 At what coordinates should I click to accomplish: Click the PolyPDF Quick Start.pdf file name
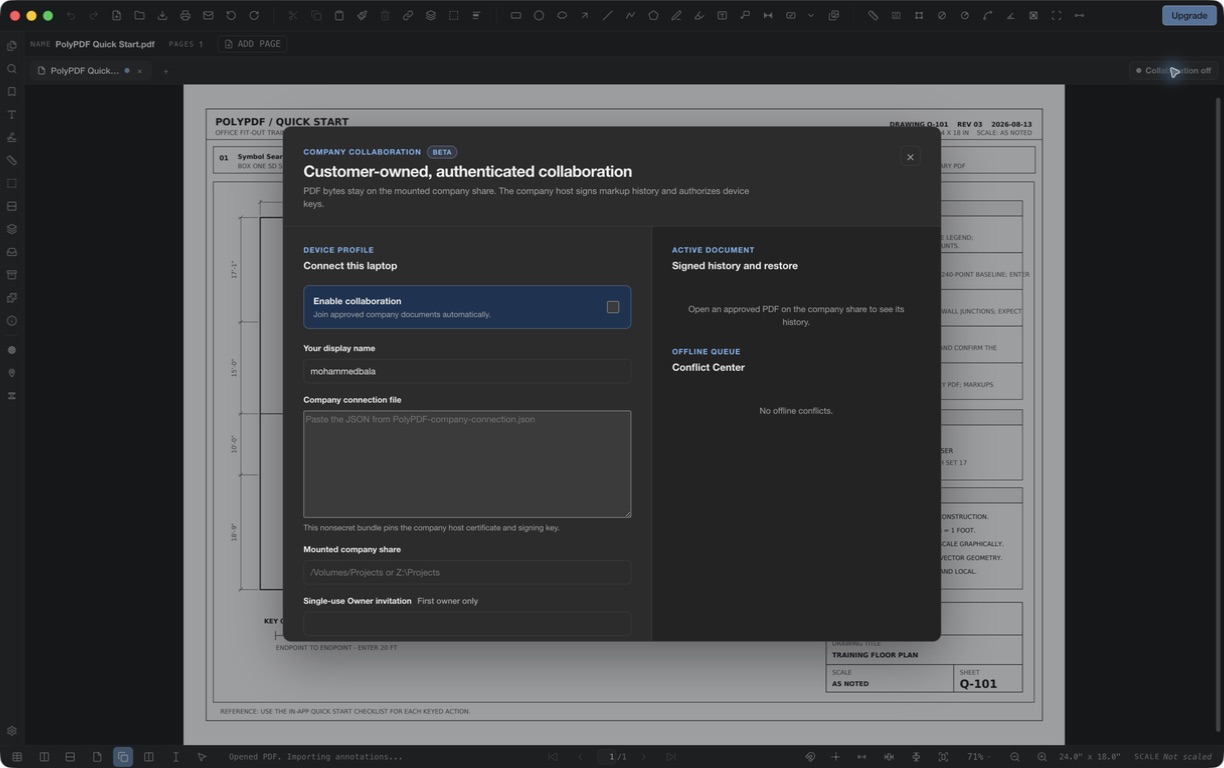click(x=105, y=45)
